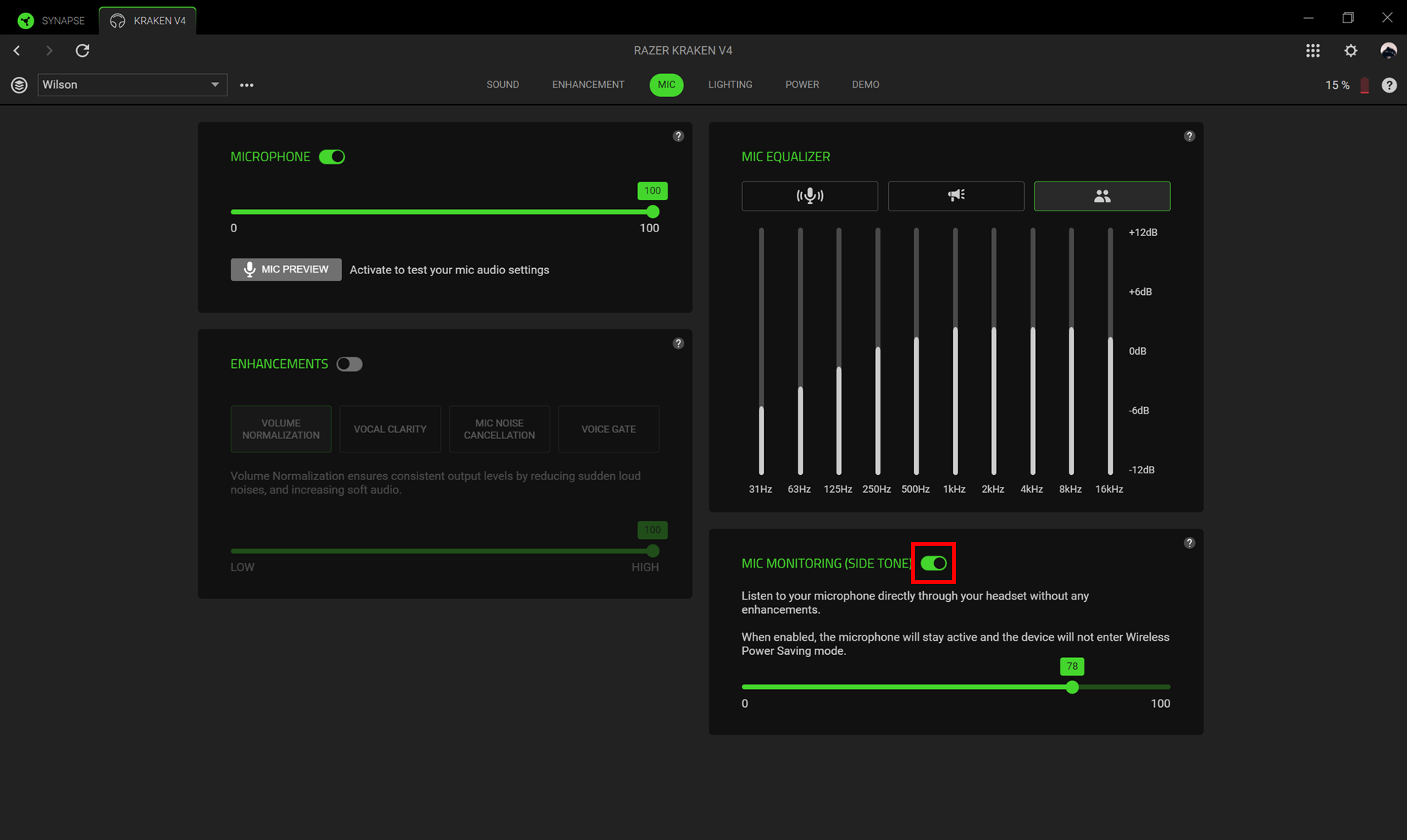Go back using the left arrow icon
Screen dimensions: 1407x840
tap(17, 51)
